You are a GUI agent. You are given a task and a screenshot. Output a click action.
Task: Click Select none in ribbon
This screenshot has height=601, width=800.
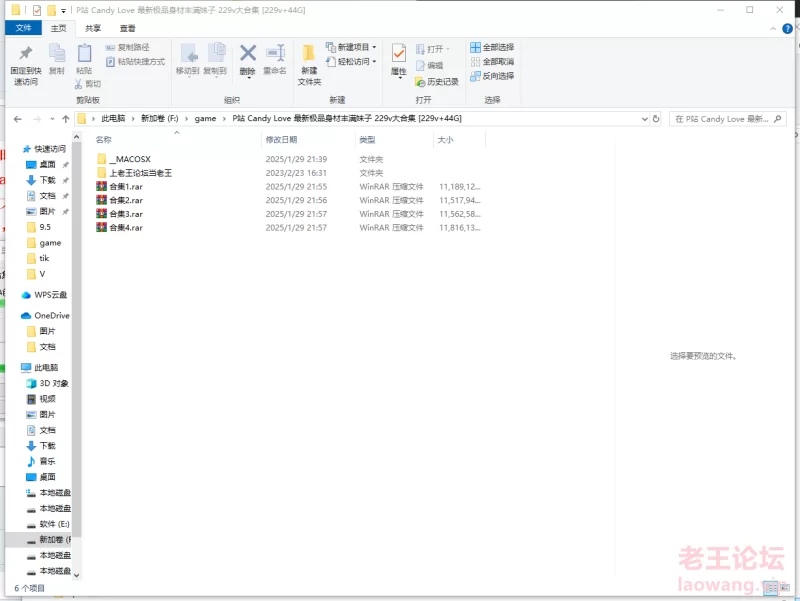click(492, 62)
